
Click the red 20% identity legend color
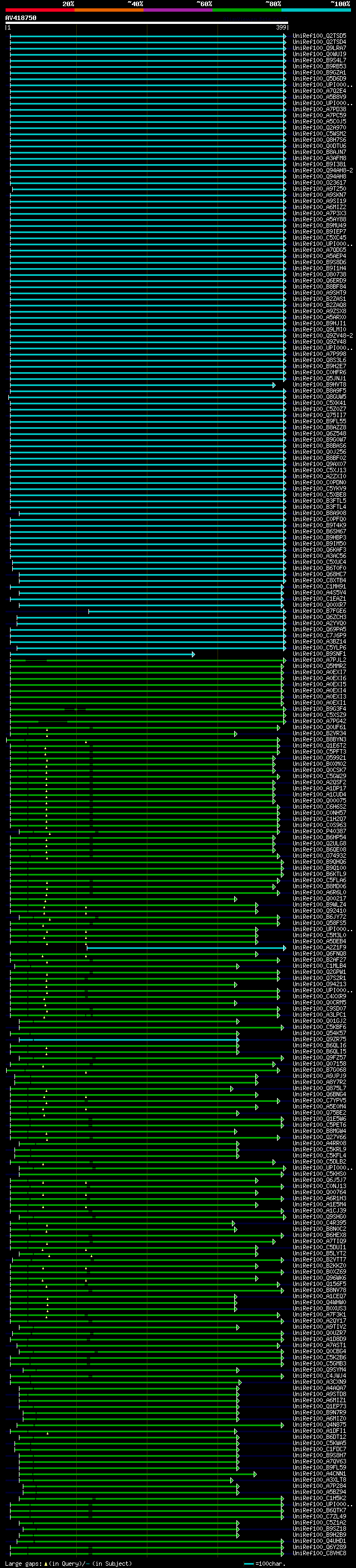(x=39, y=10)
